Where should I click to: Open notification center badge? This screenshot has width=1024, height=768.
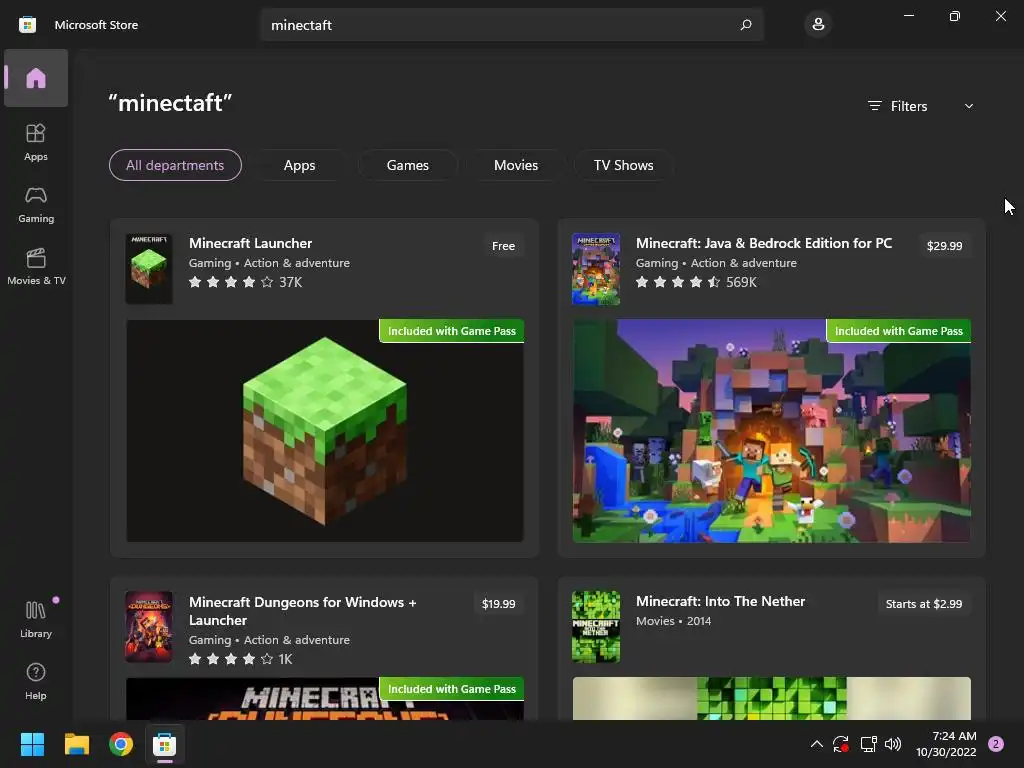click(996, 744)
